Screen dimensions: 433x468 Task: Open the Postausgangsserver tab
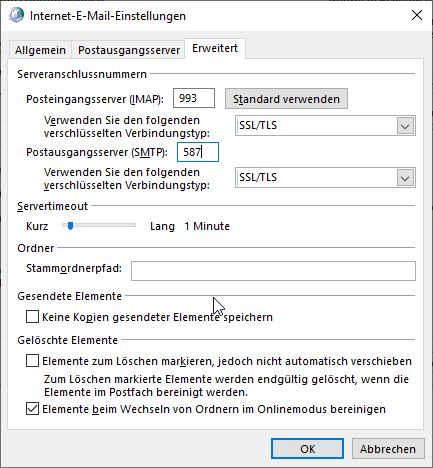coord(129,50)
